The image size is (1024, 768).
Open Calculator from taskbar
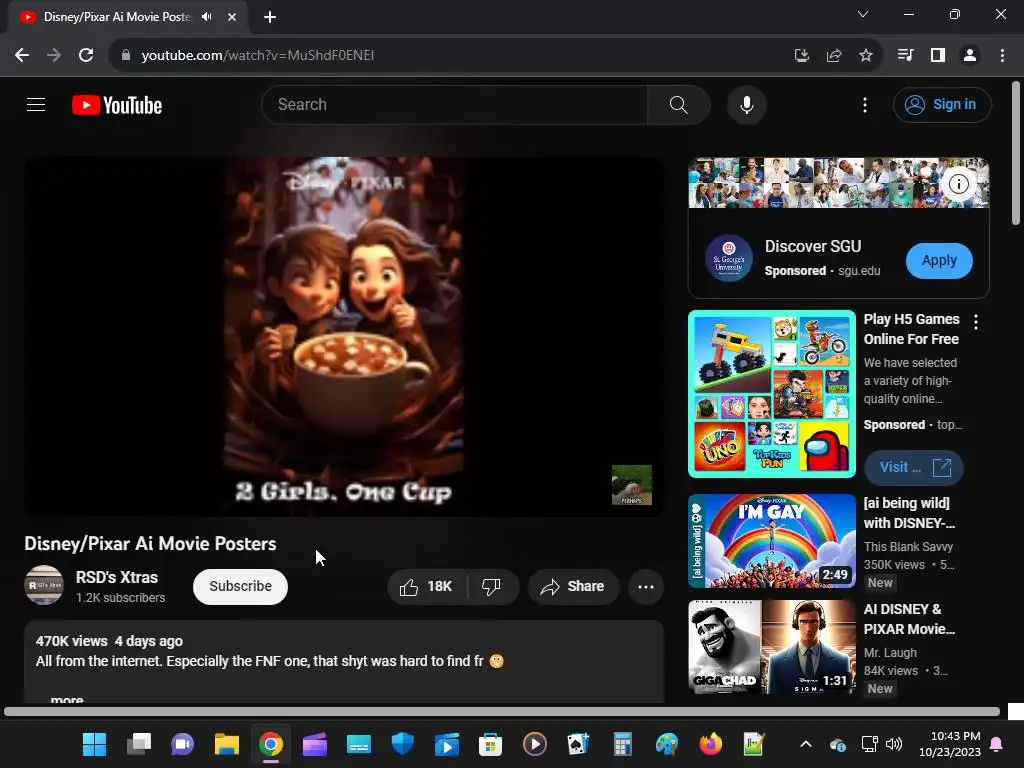coord(622,744)
